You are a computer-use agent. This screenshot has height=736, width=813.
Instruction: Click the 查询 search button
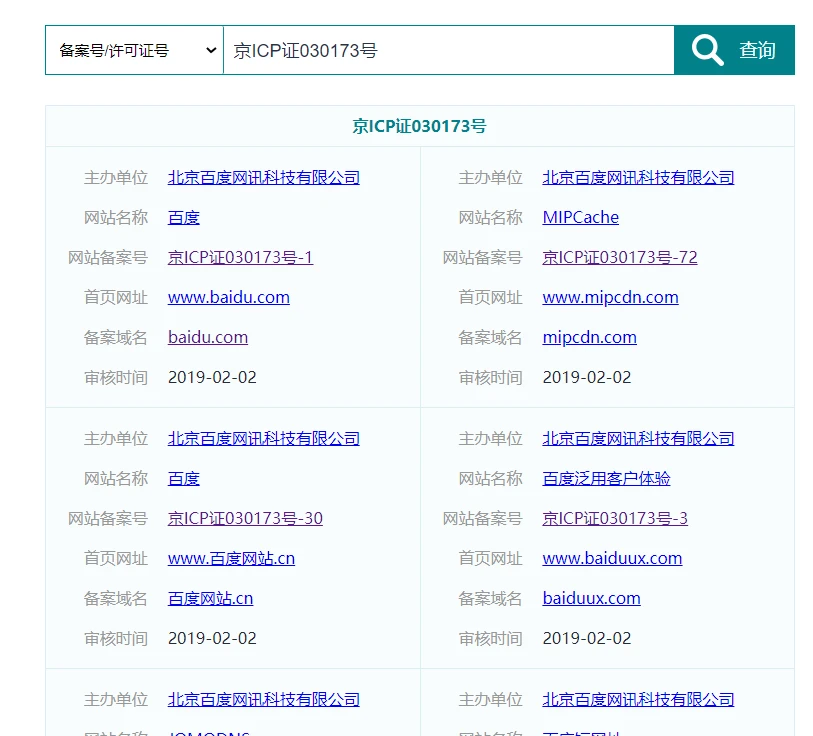click(734, 50)
